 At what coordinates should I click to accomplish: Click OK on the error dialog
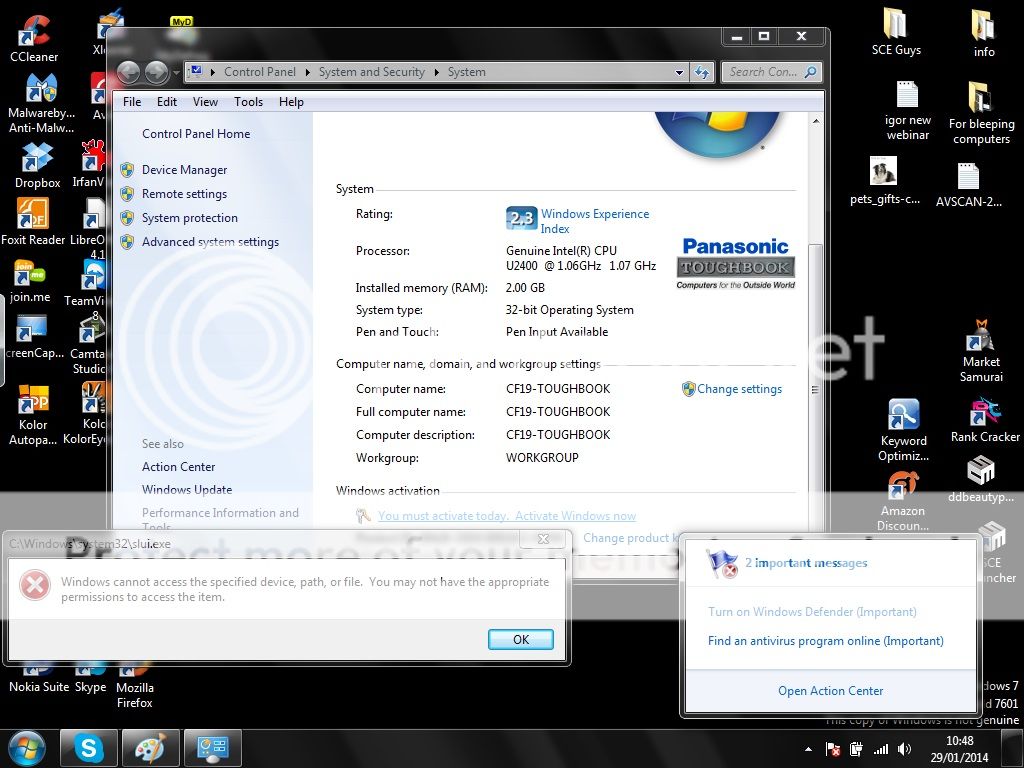pyautogui.click(x=520, y=640)
